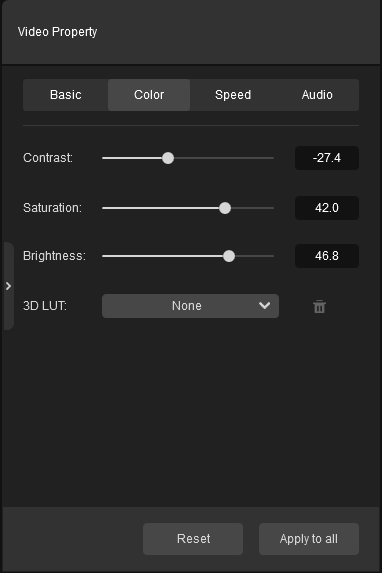Open the 3D LUT None dropdown
The image size is (382, 573).
point(190,306)
